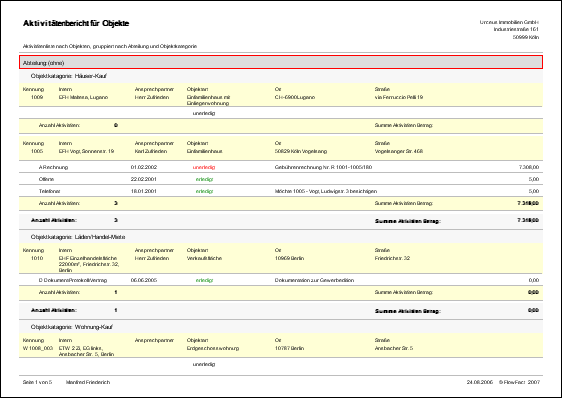Image resolution: width=562 pixels, height=398 pixels.
Task: Click the Immobilien GmbH company name
Action: coord(509,22)
